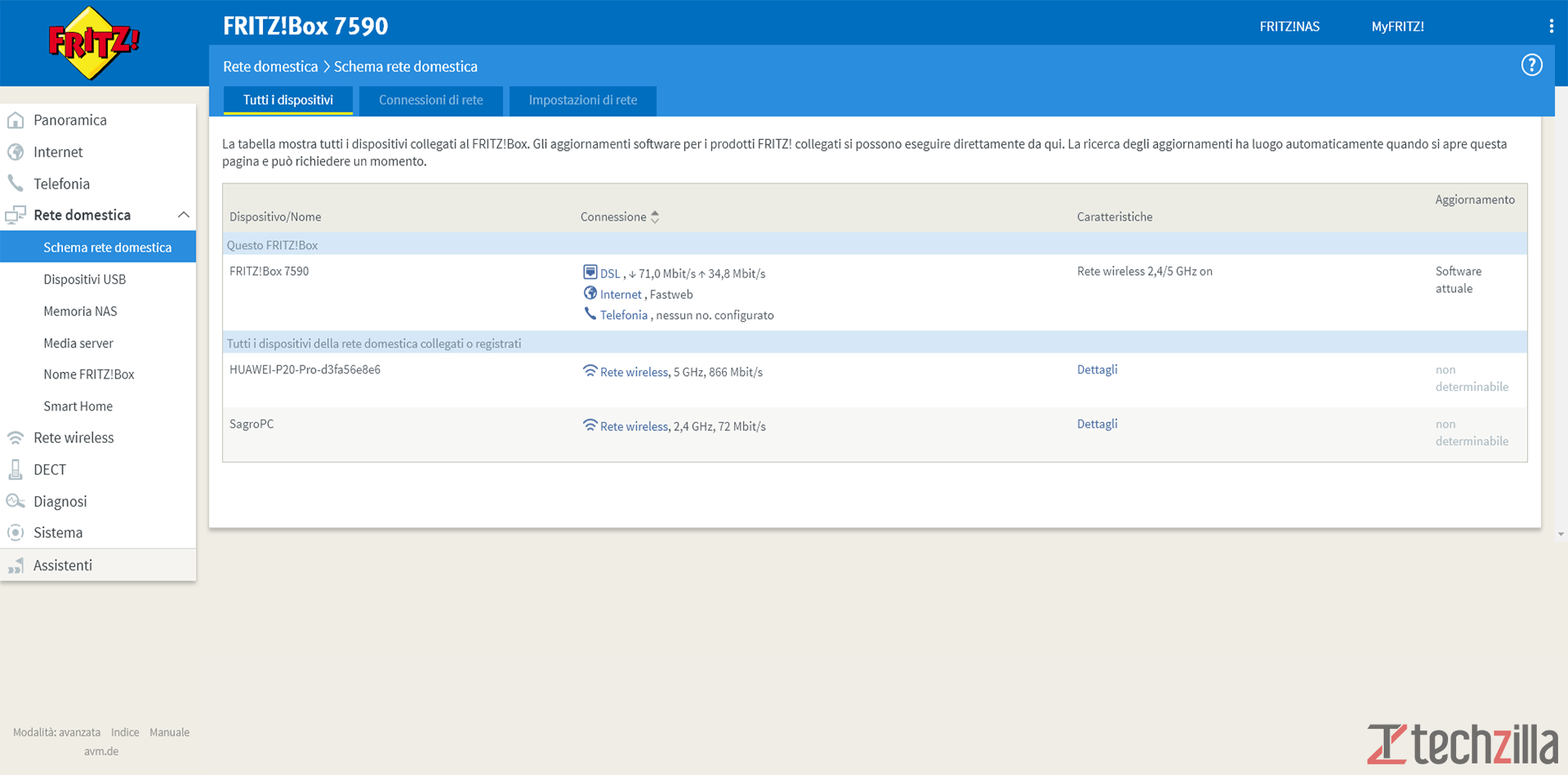Click Rete domestica in the breadcrumb
1568x775 pixels.
coord(271,67)
